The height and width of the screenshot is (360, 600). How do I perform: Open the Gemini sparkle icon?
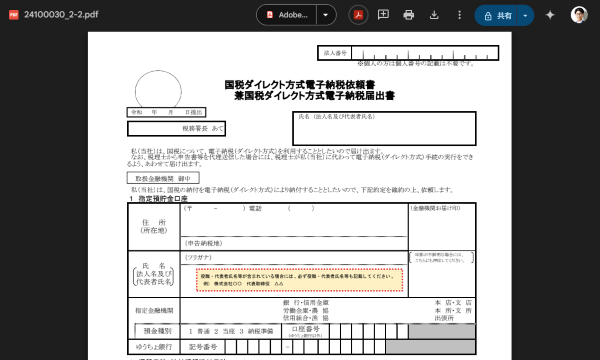pyautogui.click(x=550, y=15)
